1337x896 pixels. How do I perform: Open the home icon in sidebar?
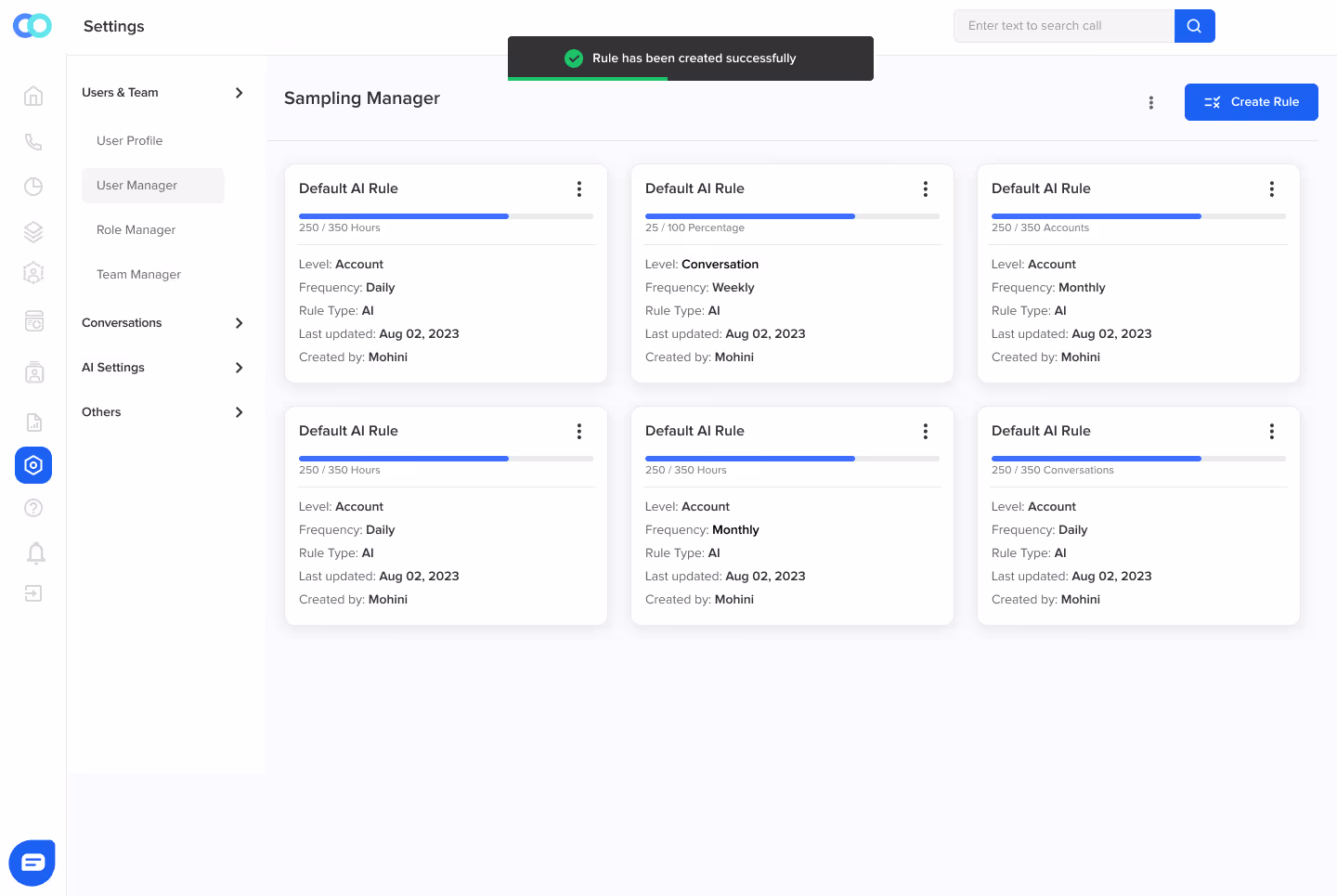pyautogui.click(x=33, y=96)
